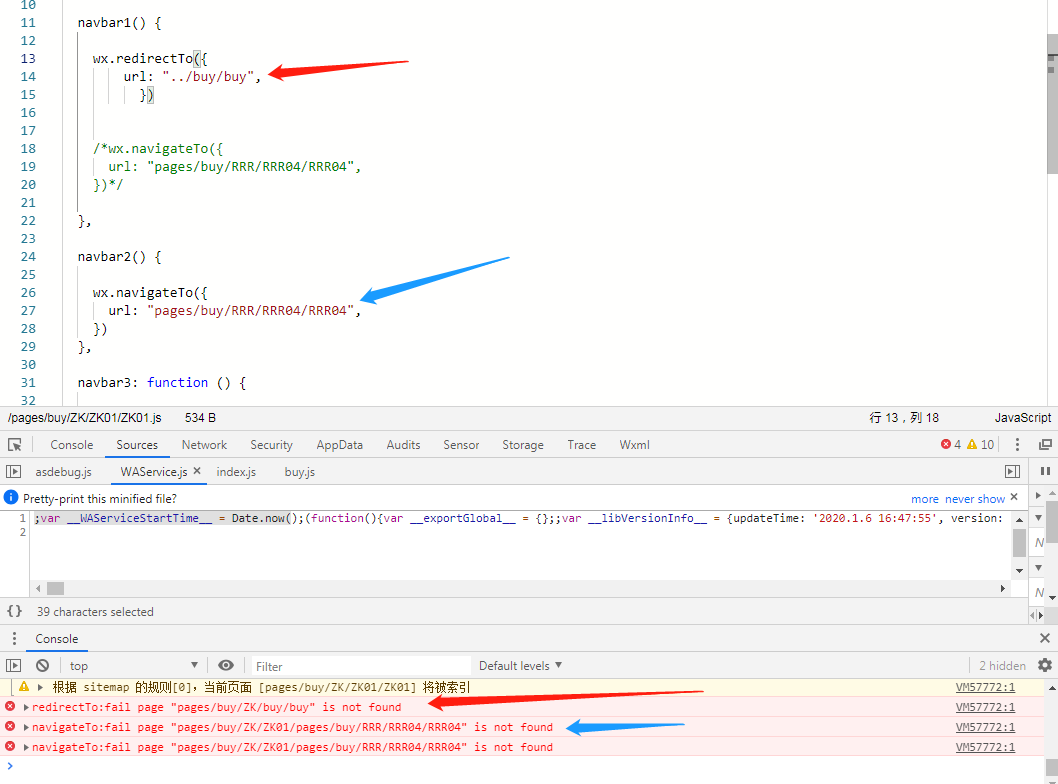Select the index.js file tab
The width and height of the screenshot is (1058, 784).
coord(236,472)
